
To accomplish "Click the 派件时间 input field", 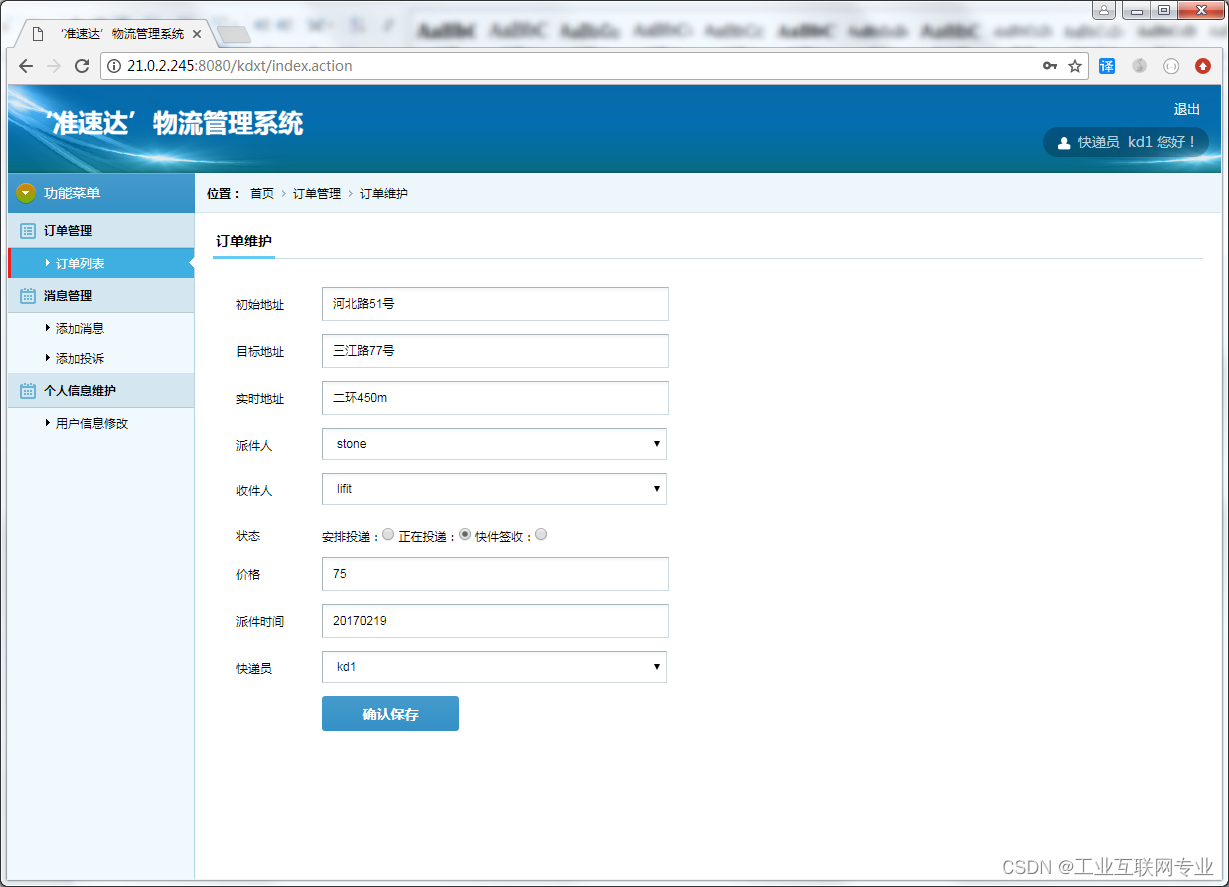I will (x=495, y=621).
